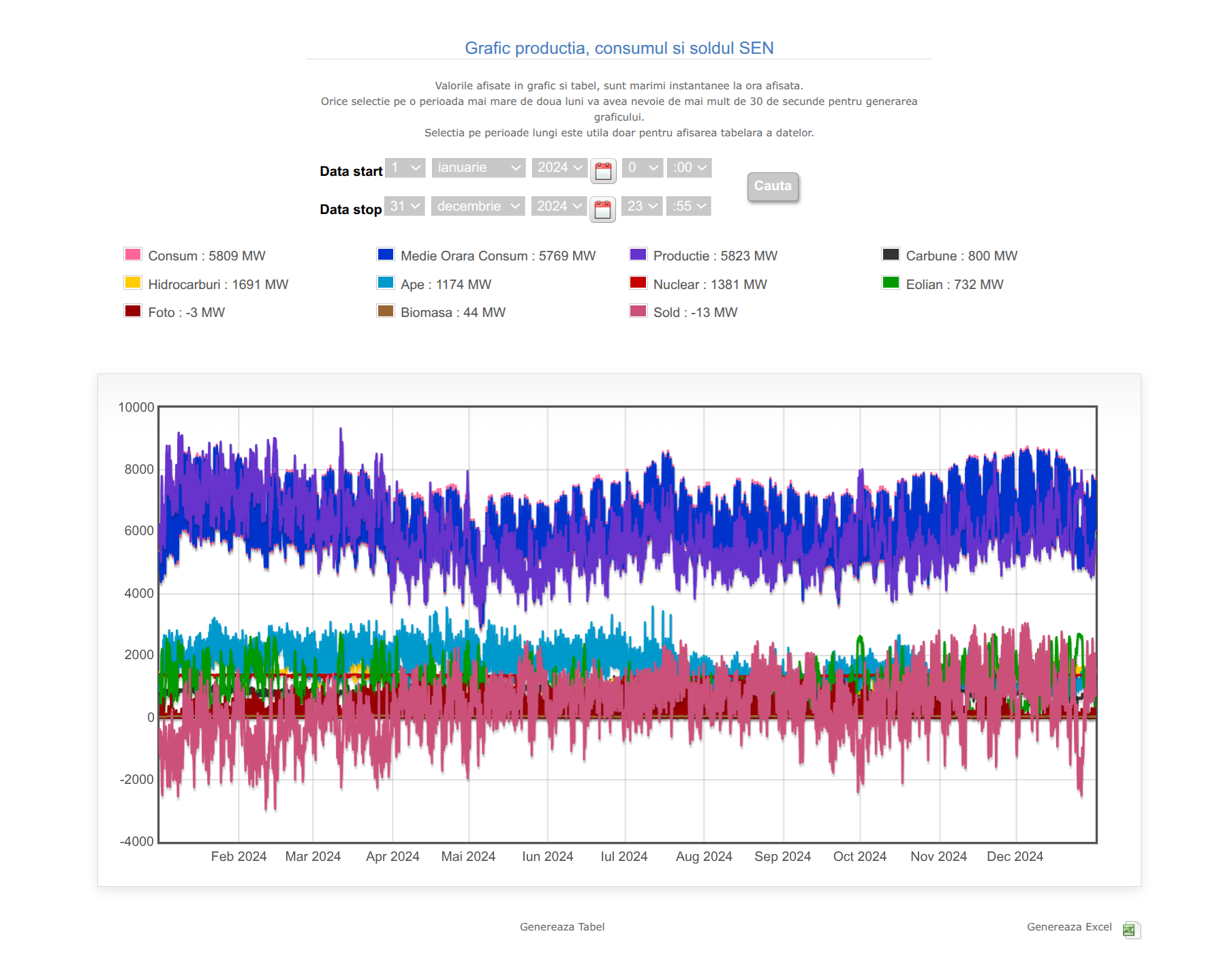The height and width of the screenshot is (955, 1232).
Task: Toggle the Carbune dark legend swatch
Action: coord(891,255)
